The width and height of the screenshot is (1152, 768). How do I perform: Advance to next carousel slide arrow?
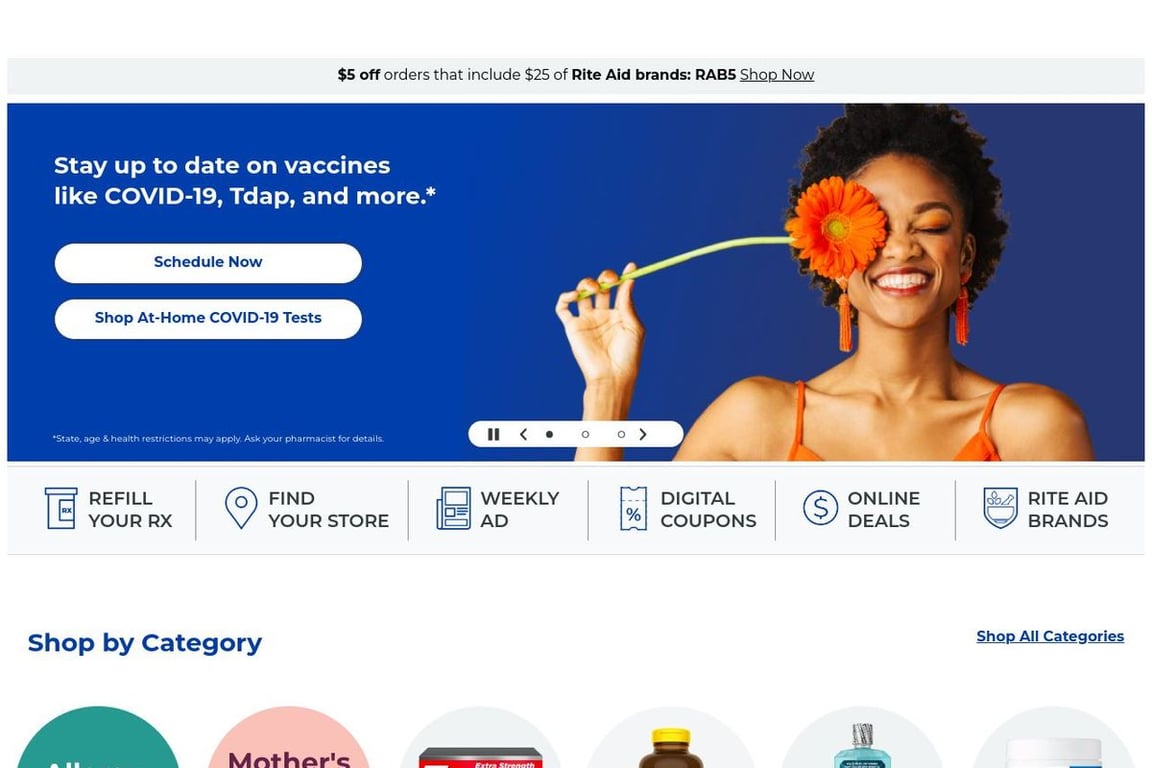(643, 434)
